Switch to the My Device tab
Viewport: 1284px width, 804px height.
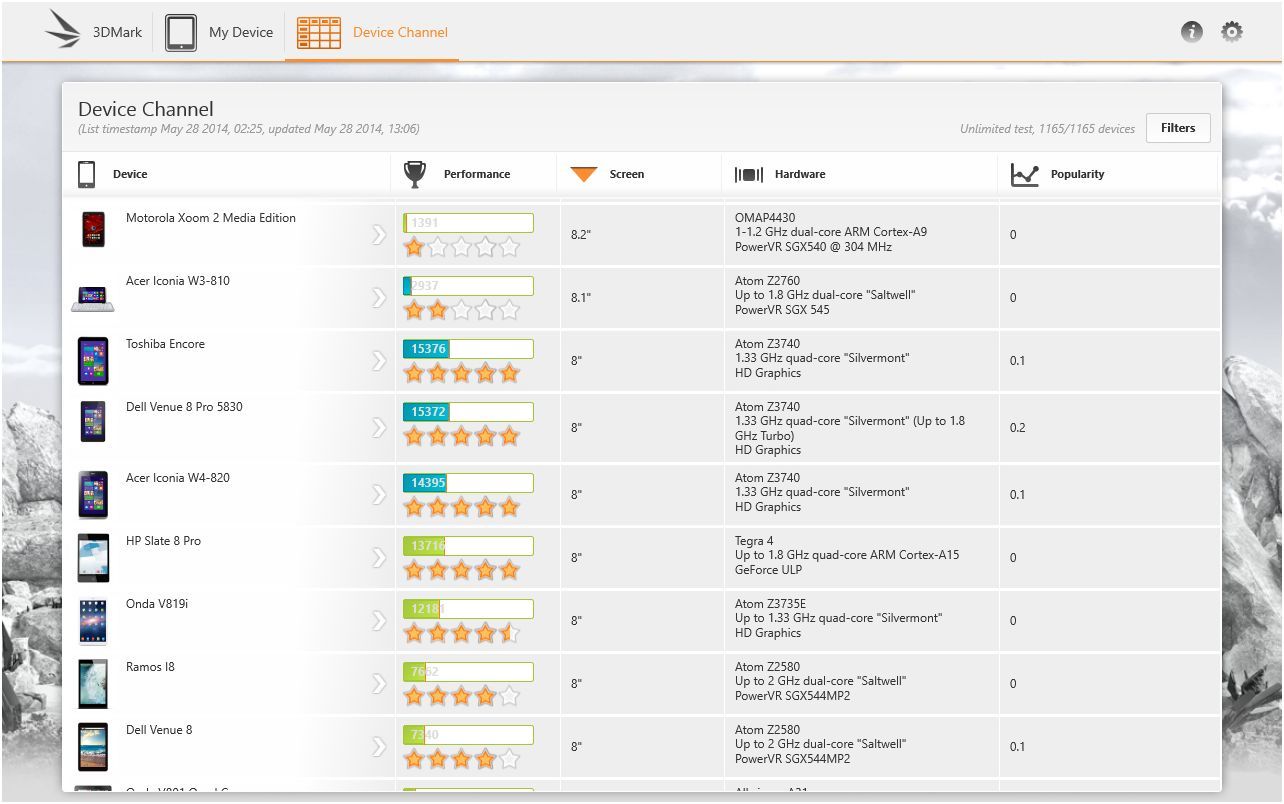241,32
